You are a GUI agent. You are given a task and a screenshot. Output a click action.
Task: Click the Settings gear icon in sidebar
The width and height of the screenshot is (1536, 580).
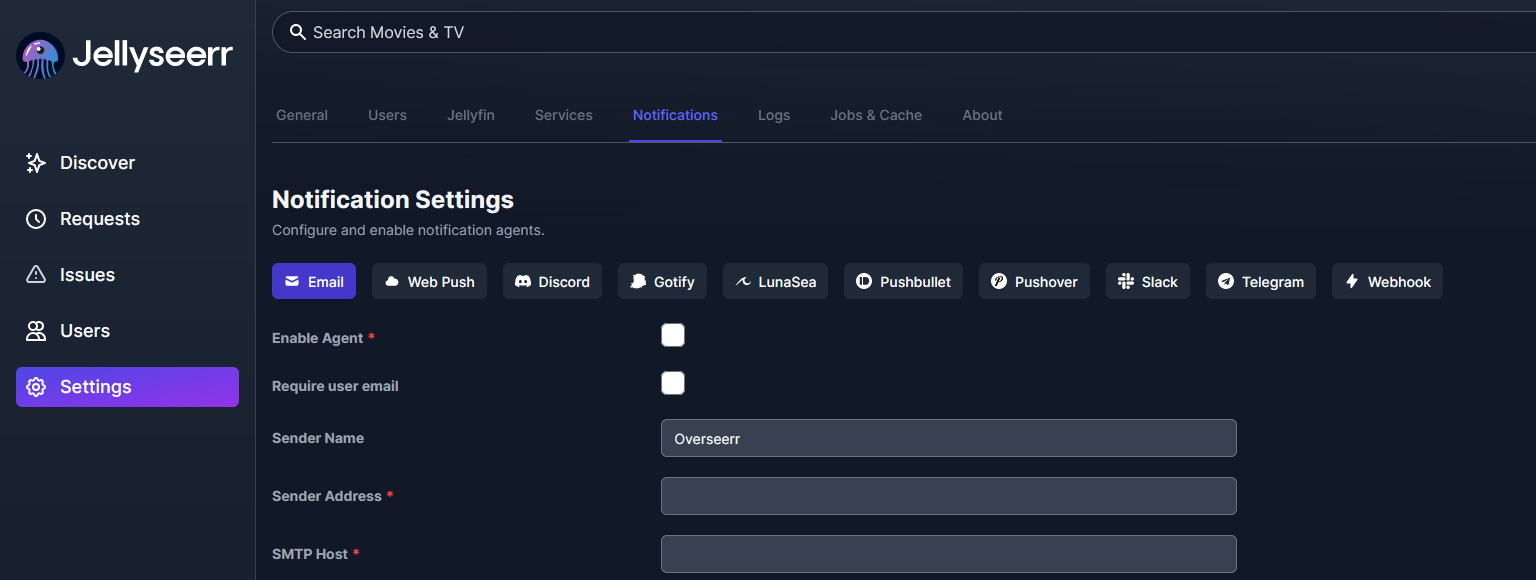point(36,387)
